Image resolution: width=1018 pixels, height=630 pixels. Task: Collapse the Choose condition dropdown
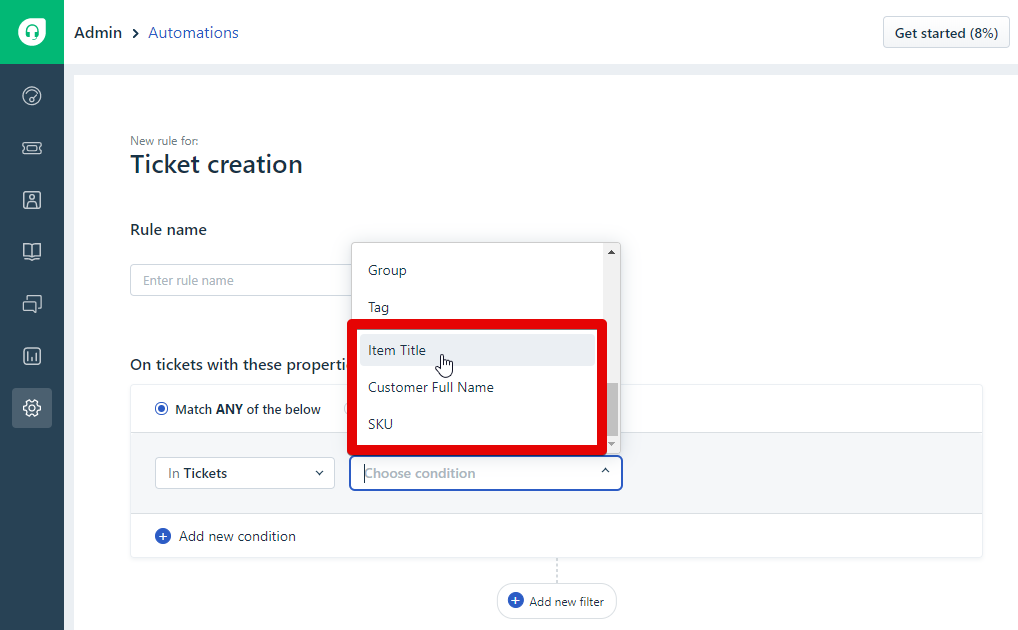point(605,471)
